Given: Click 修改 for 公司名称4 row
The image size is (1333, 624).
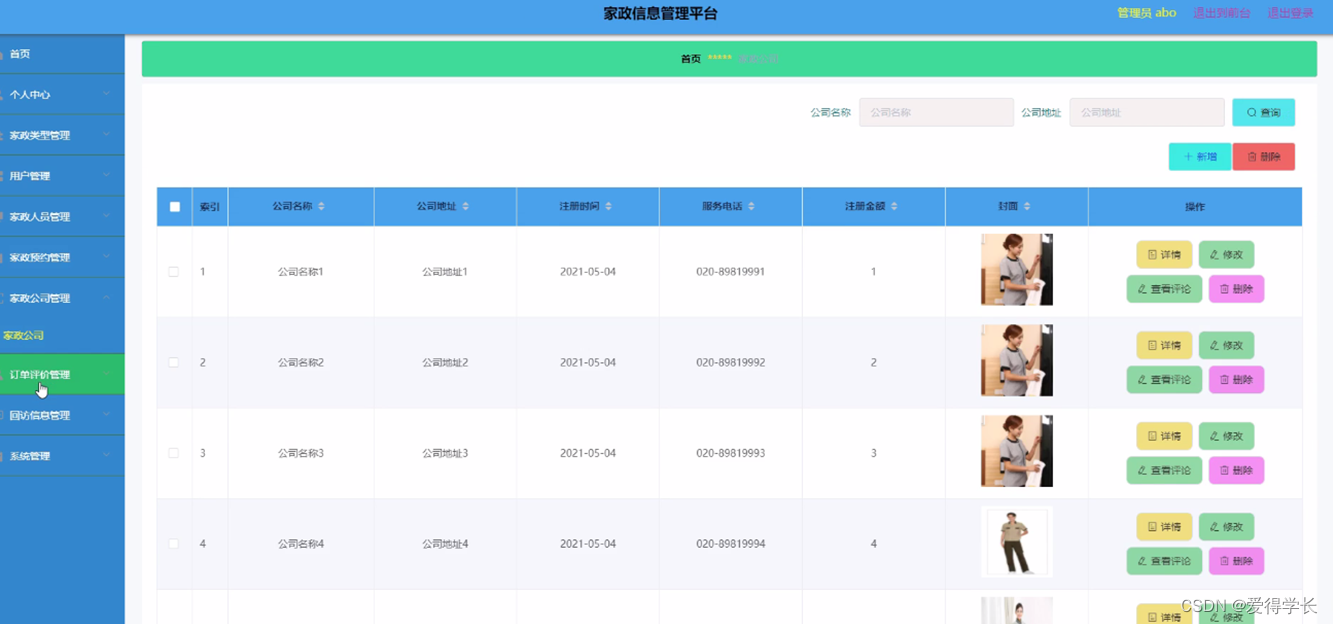Looking at the screenshot, I should coord(1226,527).
